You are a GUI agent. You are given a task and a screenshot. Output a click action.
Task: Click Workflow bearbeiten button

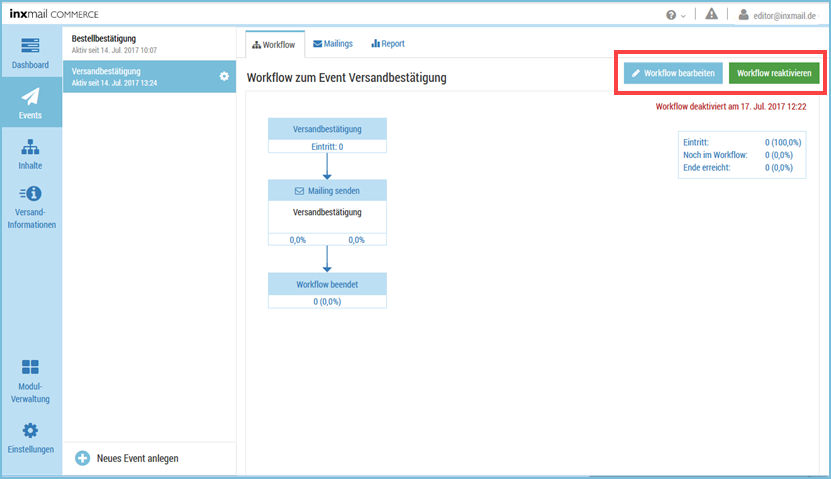click(673, 73)
